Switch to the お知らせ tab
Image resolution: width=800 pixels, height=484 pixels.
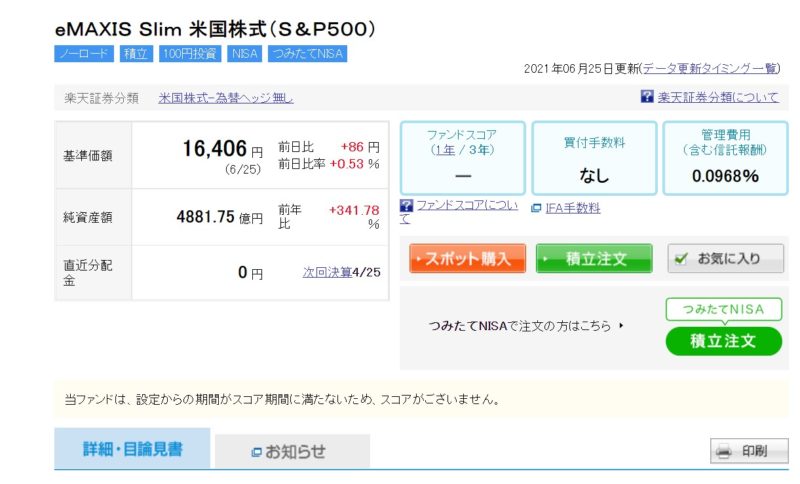point(293,452)
